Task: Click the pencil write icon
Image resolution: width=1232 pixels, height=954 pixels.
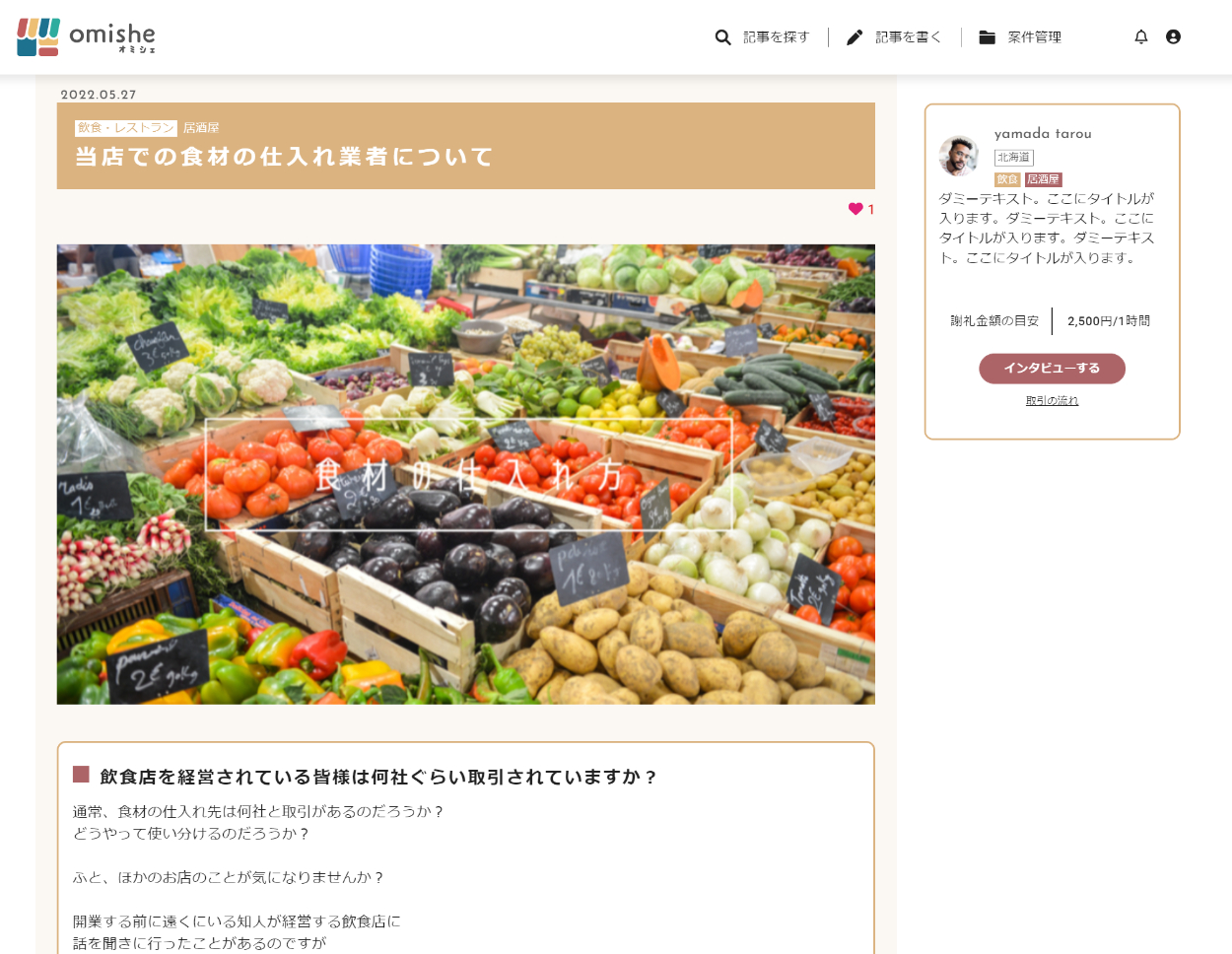Action: pyautogui.click(x=855, y=37)
